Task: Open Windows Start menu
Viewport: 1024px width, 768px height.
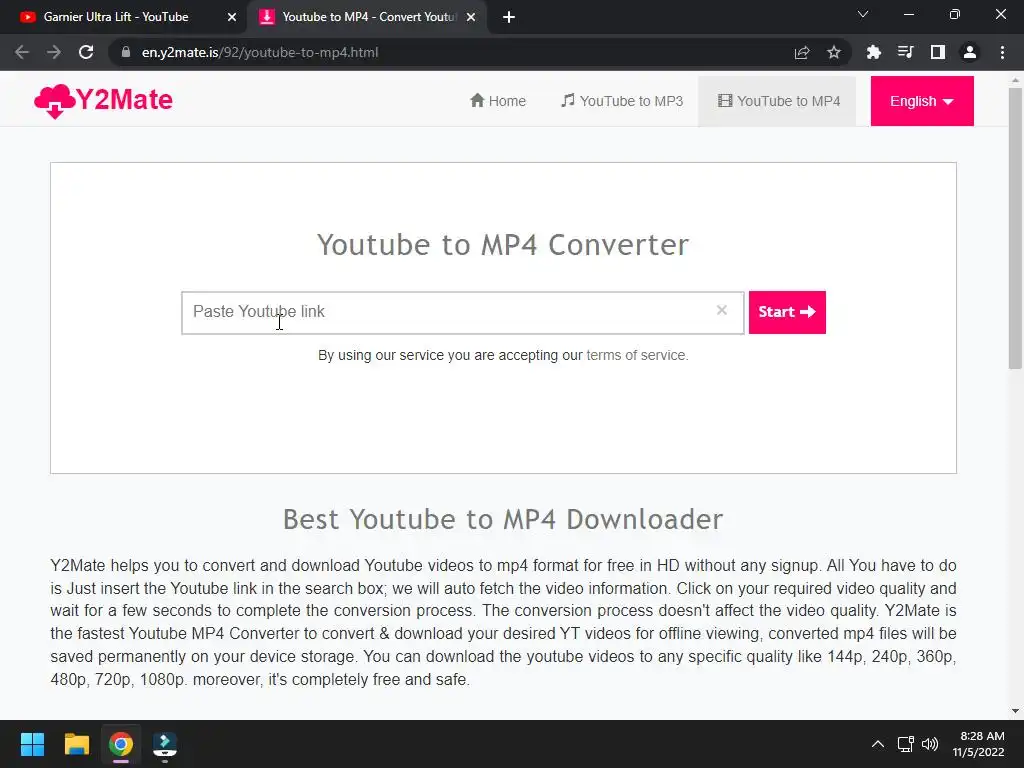Action: click(x=32, y=744)
